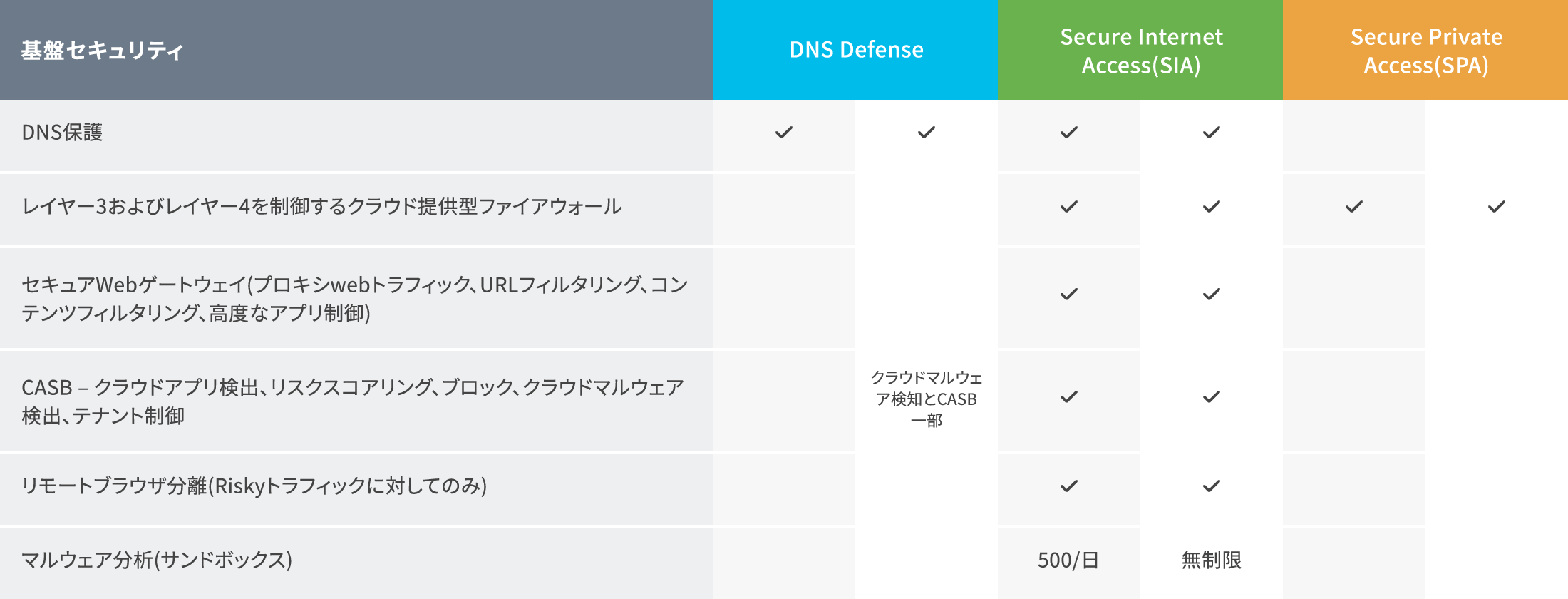The height and width of the screenshot is (599, 1568).
Task: Click the left checkmark in the セキュアWebゲートウェイ row
Action: pyautogui.click(x=1069, y=295)
